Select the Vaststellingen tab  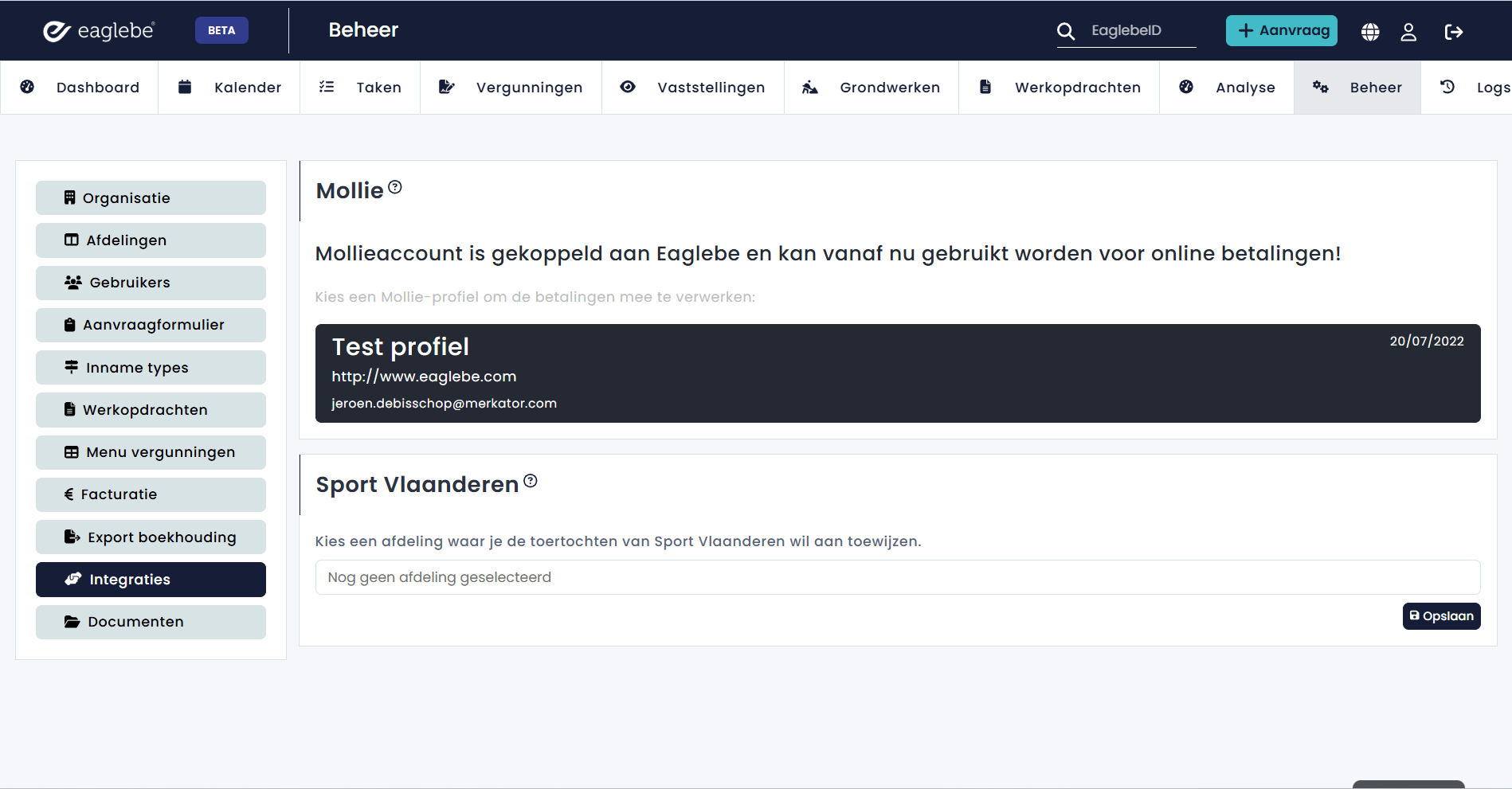(693, 88)
